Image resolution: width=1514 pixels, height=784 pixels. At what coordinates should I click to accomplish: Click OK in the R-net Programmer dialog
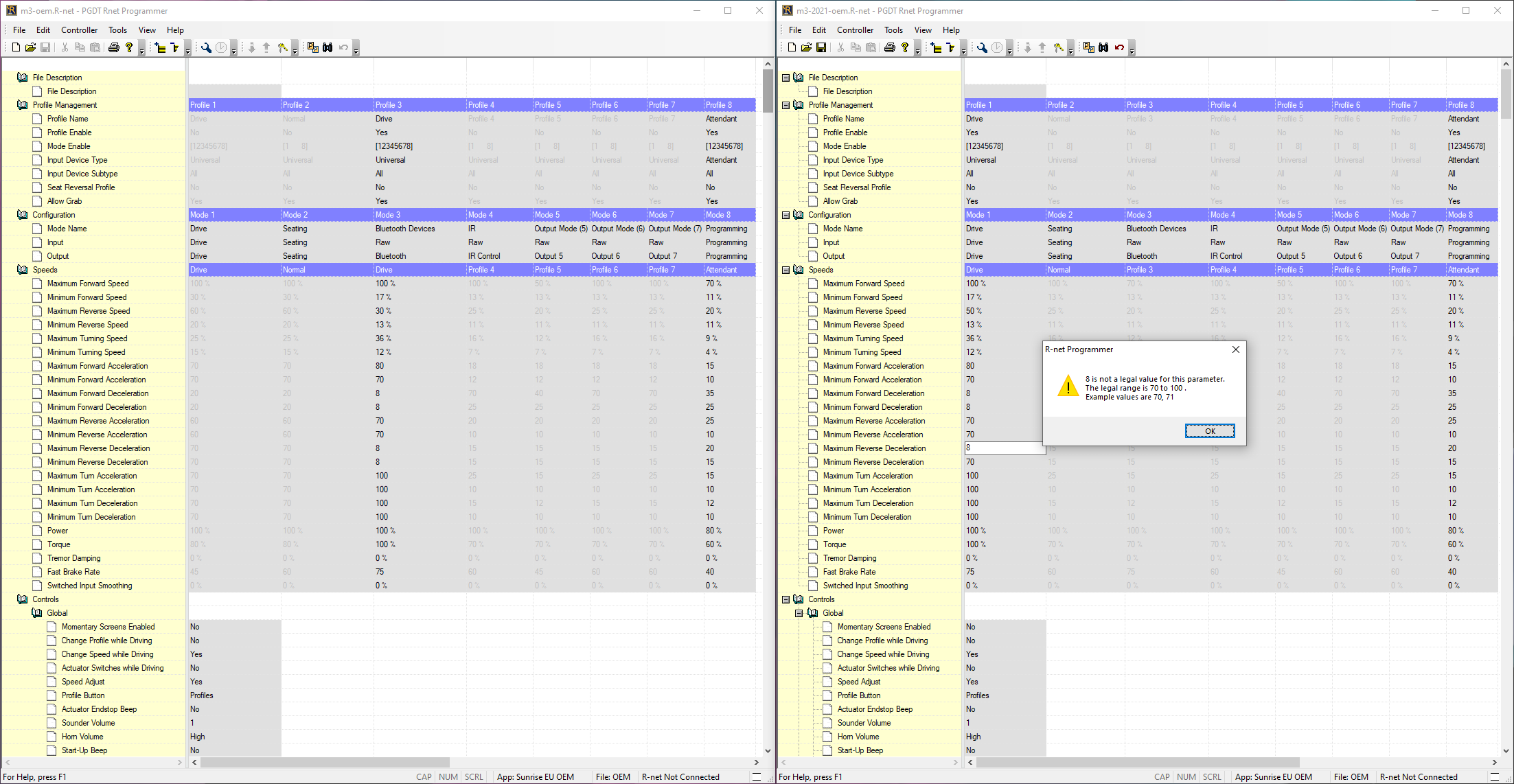[x=1209, y=431]
